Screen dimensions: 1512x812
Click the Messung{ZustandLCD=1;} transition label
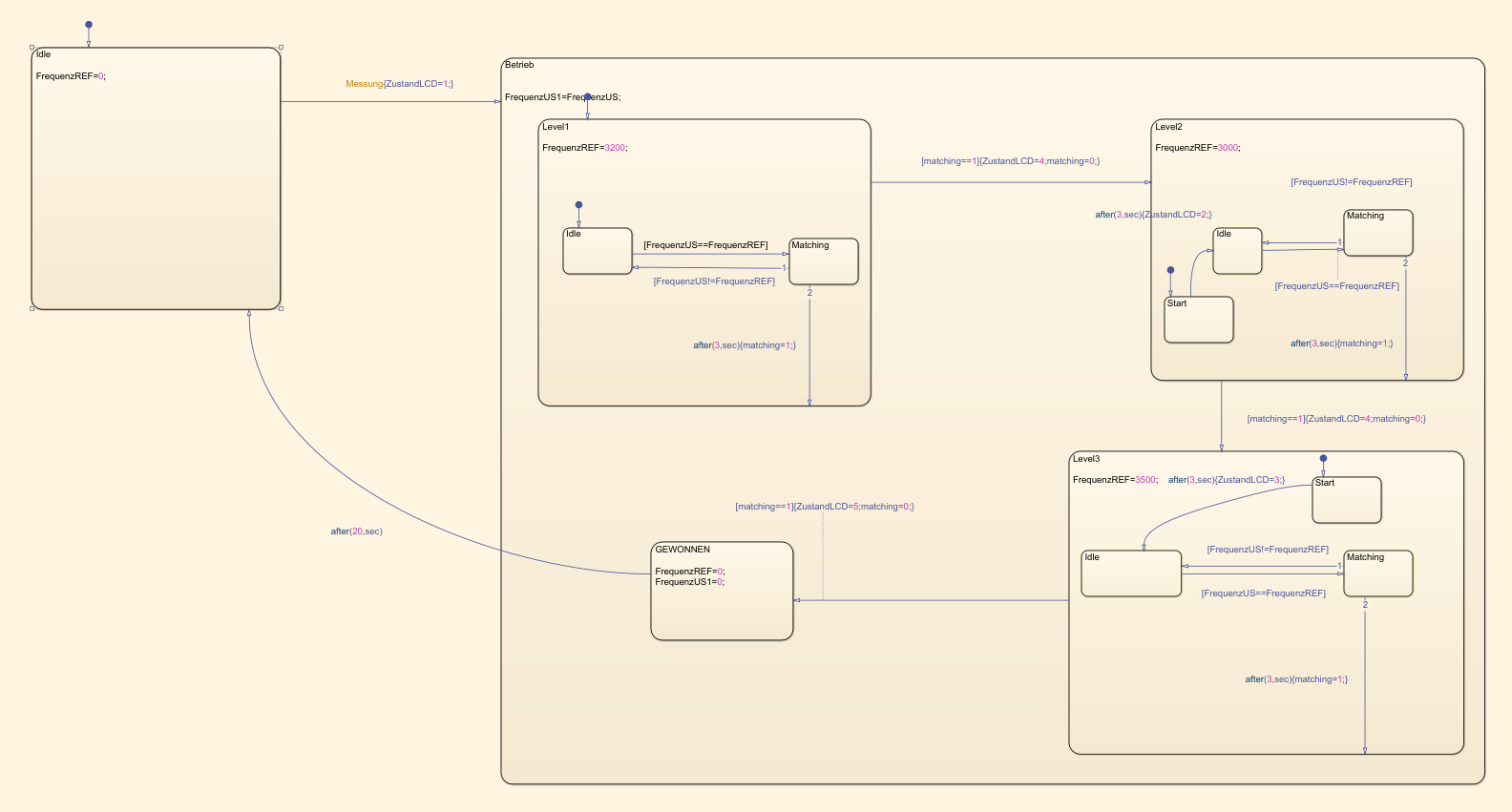(399, 84)
